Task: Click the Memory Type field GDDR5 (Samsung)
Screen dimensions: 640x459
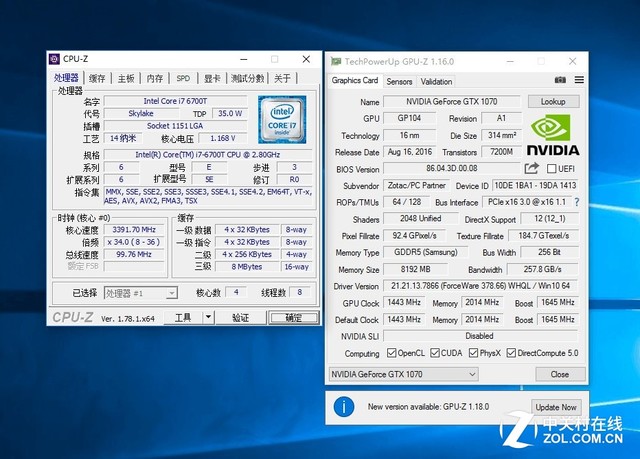Action: (x=426, y=252)
